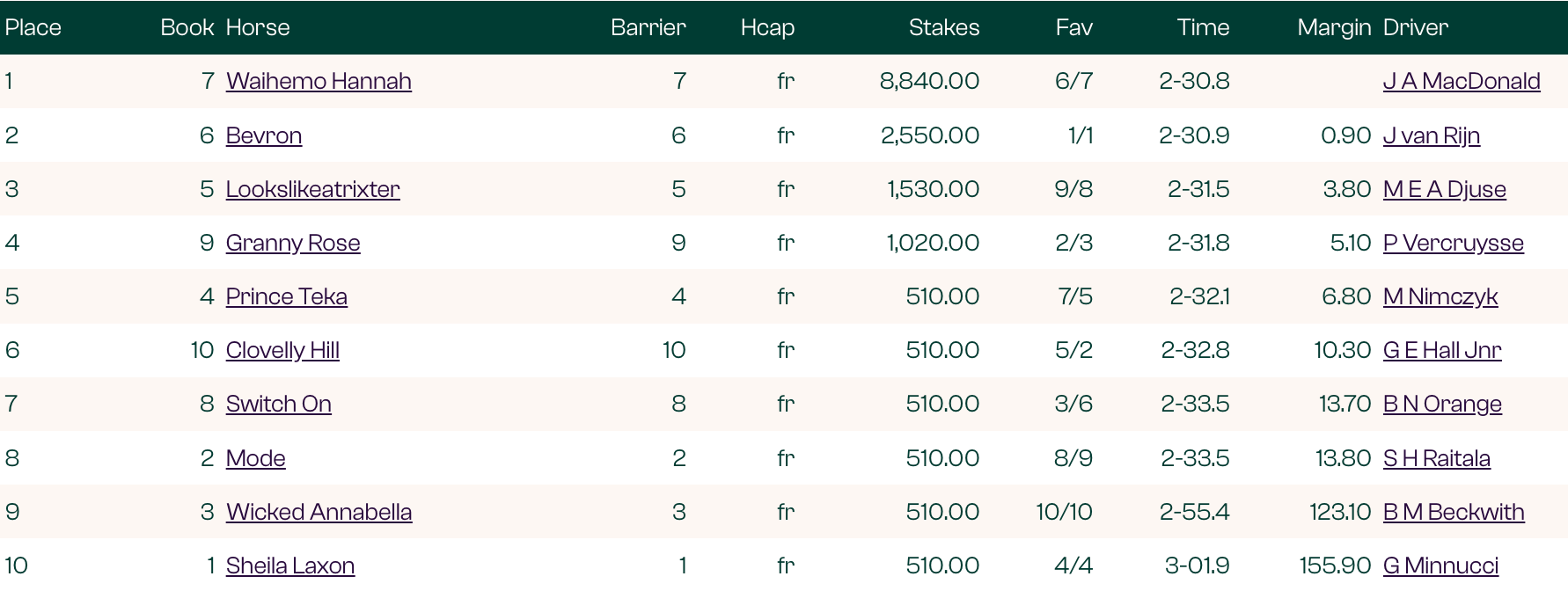Select driver P Vercruysse link

(x=1454, y=243)
